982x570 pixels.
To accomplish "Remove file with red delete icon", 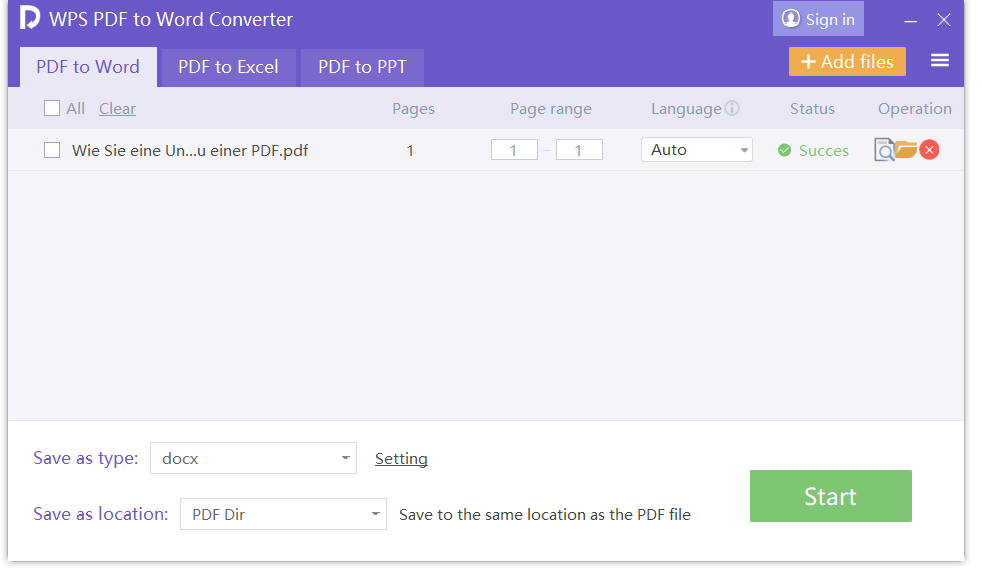I will click(x=929, y=150).
